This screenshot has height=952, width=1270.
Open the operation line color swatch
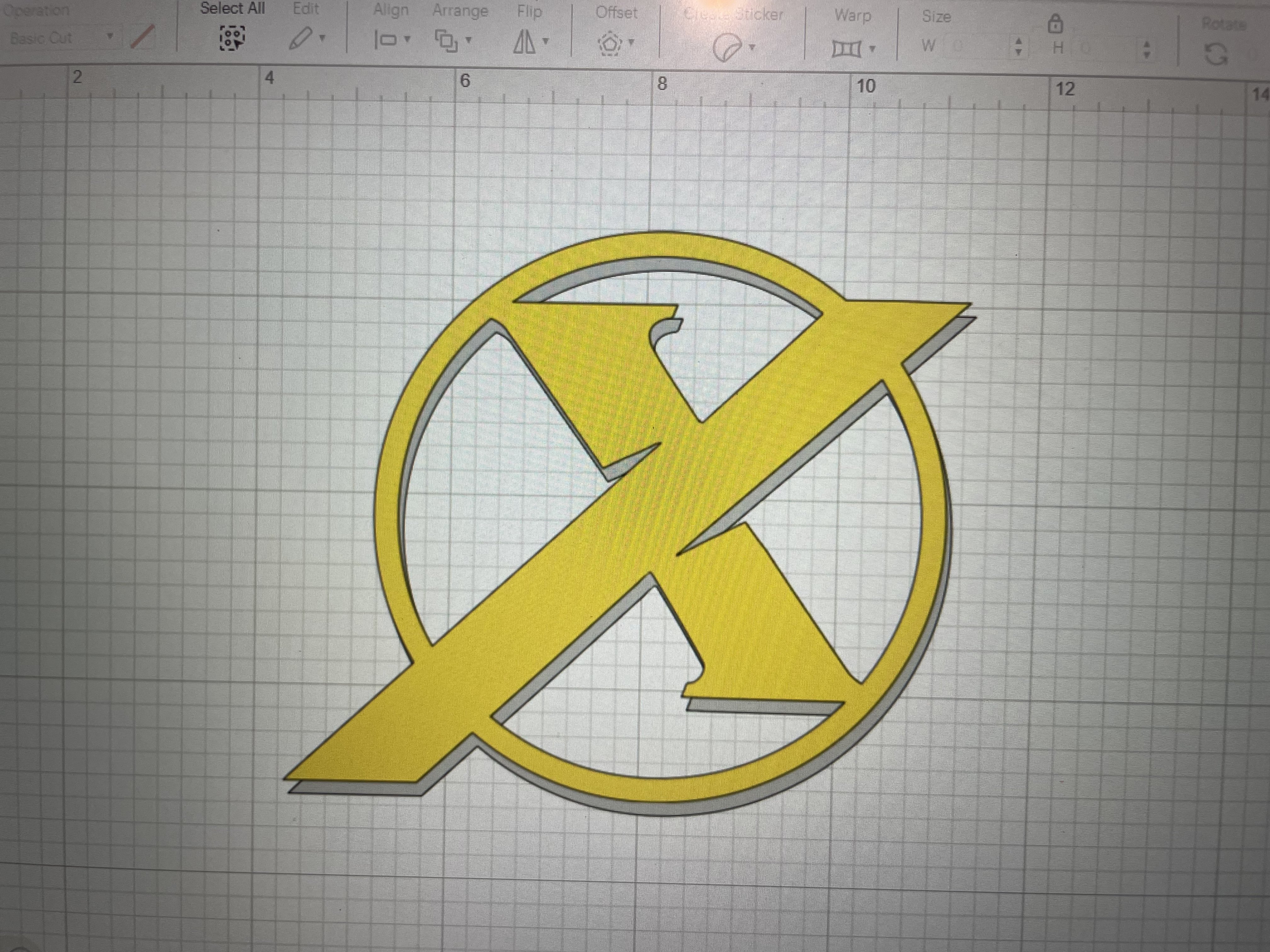(142, 37)
